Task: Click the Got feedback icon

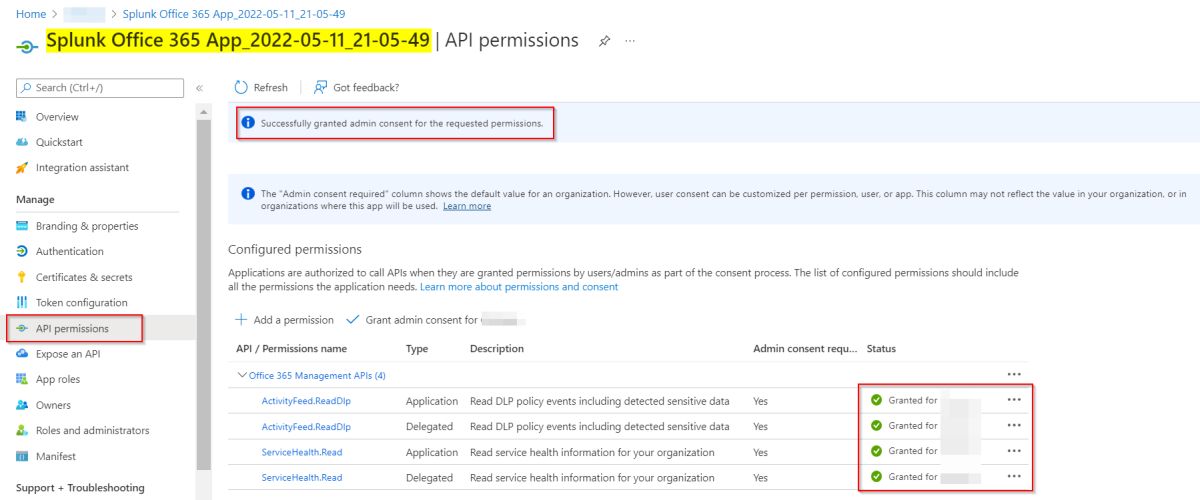Action: pos(321,87)
